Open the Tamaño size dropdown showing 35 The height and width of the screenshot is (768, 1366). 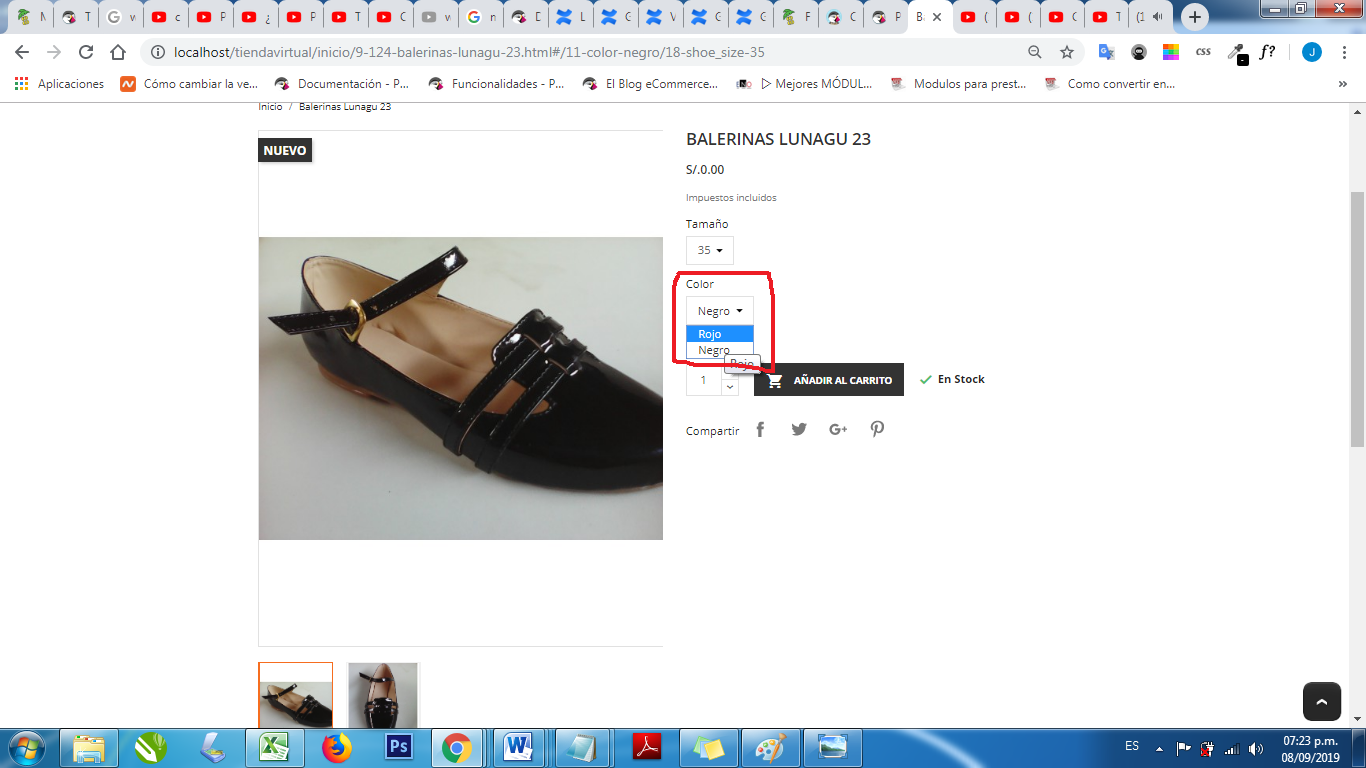[x=710, y=250]
